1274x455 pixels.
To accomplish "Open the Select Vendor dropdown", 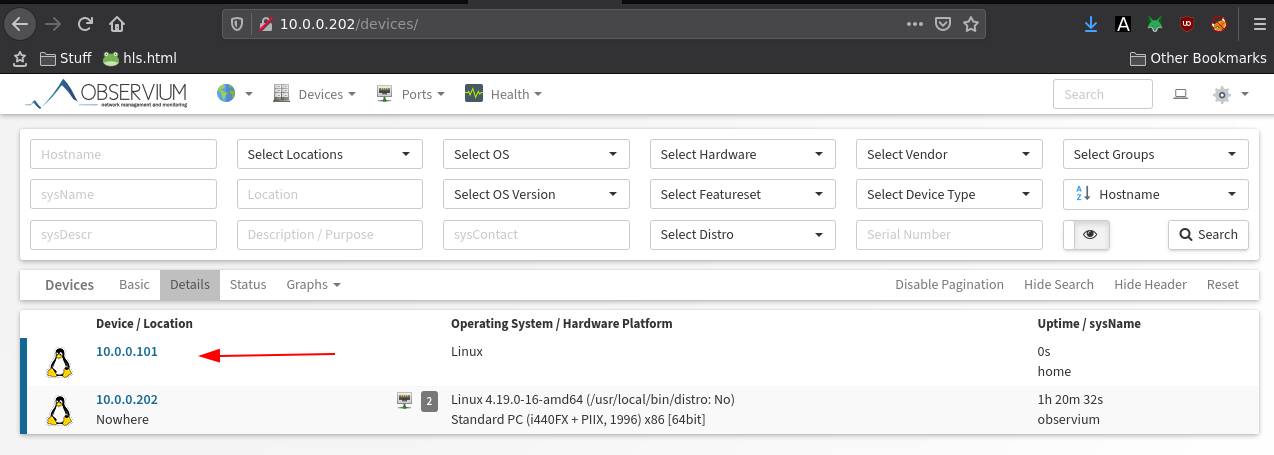I will 949,154.
